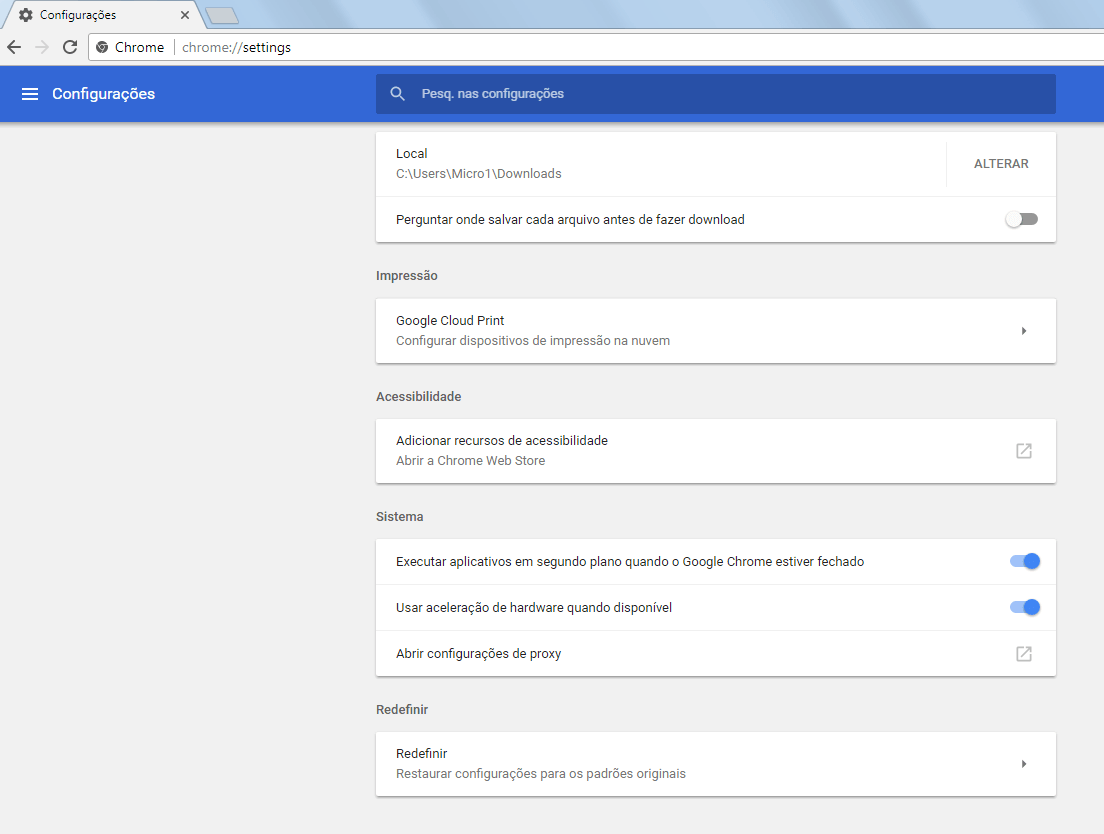Click the search magnifier icon in settings bar
The image size is (1104, 834).
(397, 94)
